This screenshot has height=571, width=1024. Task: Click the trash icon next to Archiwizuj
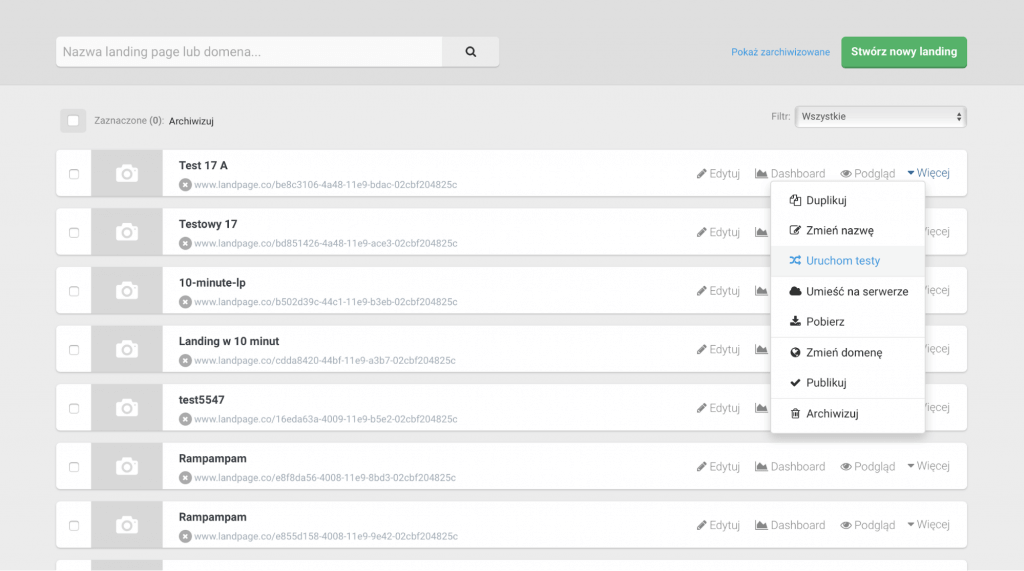795,414
